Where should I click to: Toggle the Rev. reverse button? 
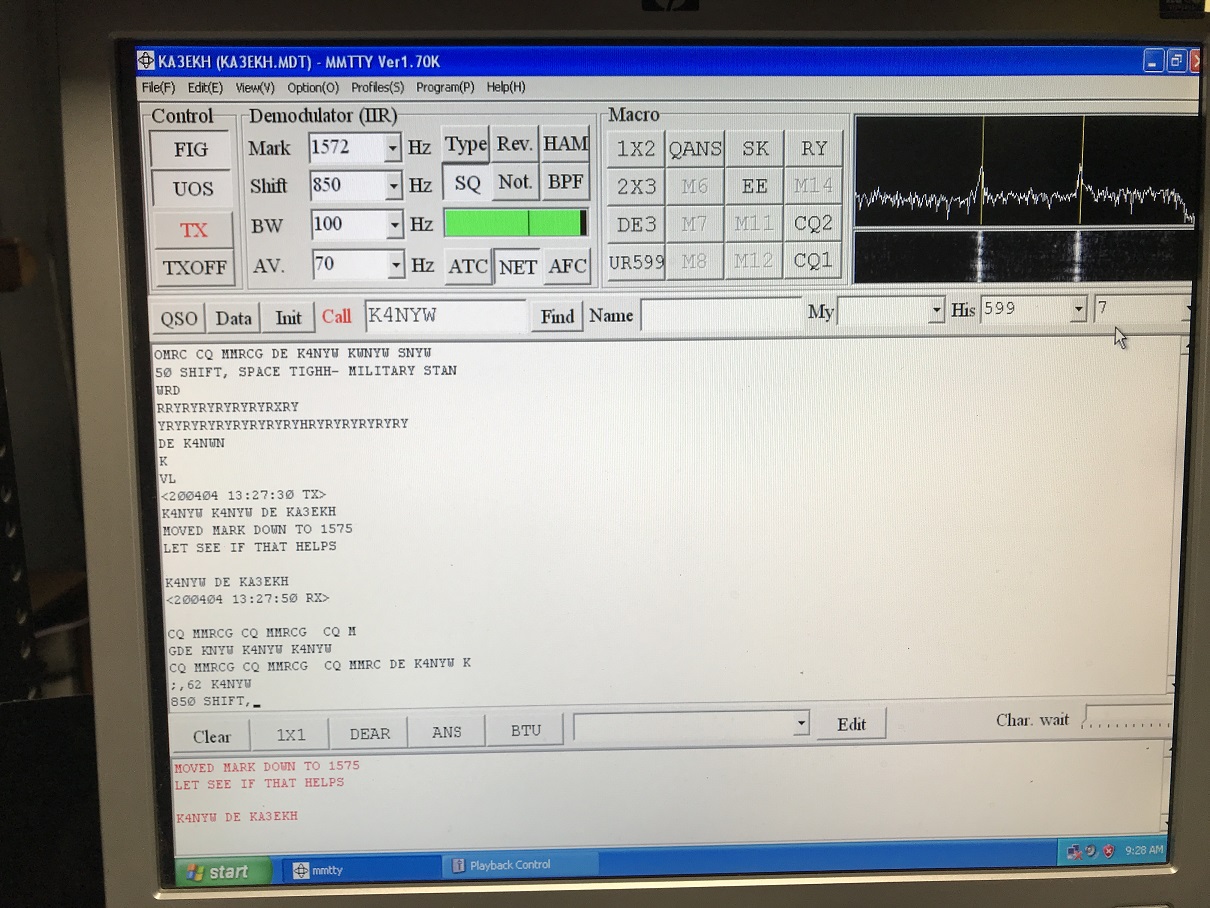514,144
